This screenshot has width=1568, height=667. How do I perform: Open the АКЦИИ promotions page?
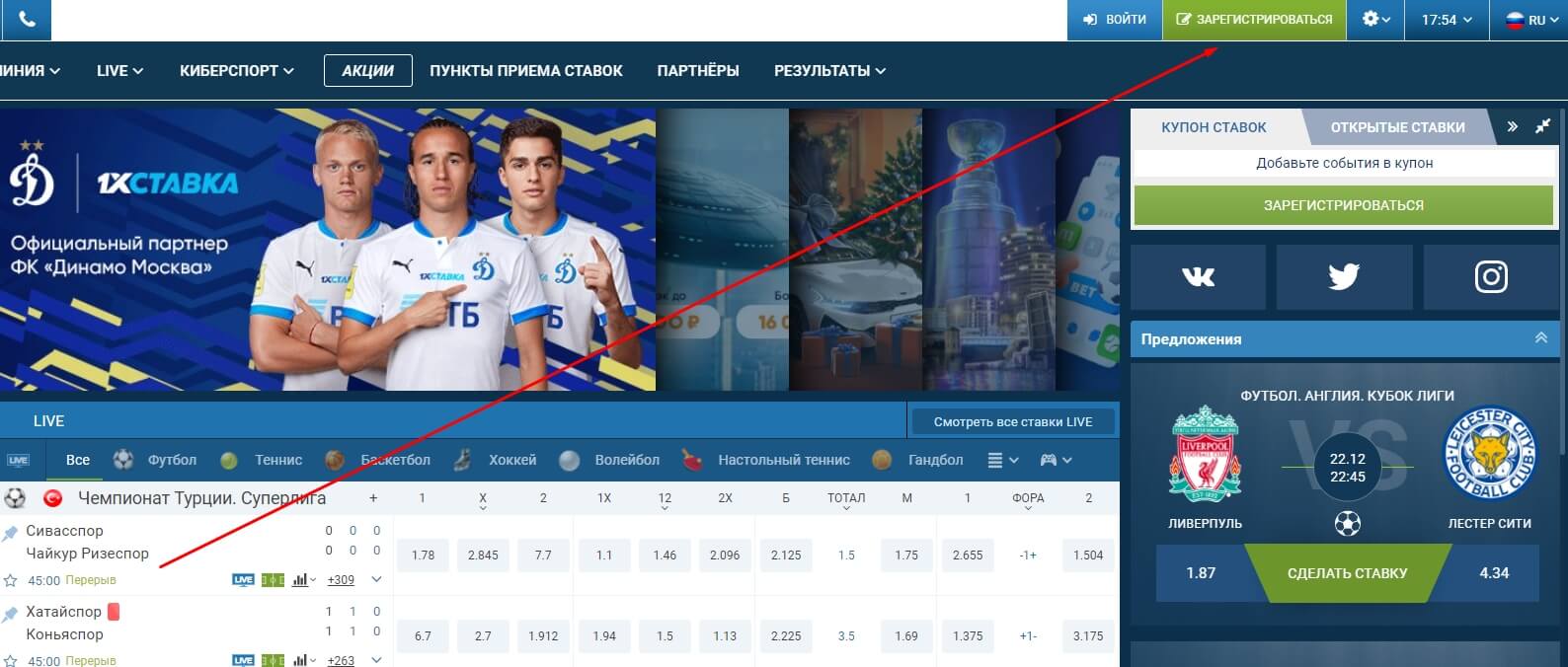coord(367,71)
